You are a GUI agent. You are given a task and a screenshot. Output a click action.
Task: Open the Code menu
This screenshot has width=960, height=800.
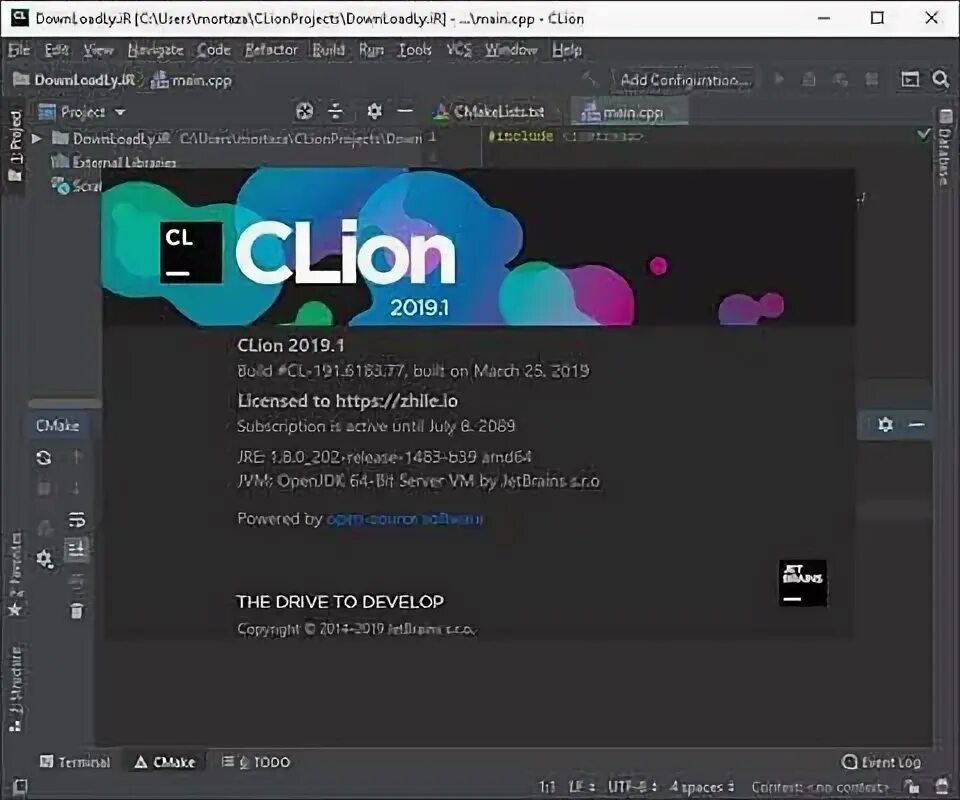click(x=214, y=50)
